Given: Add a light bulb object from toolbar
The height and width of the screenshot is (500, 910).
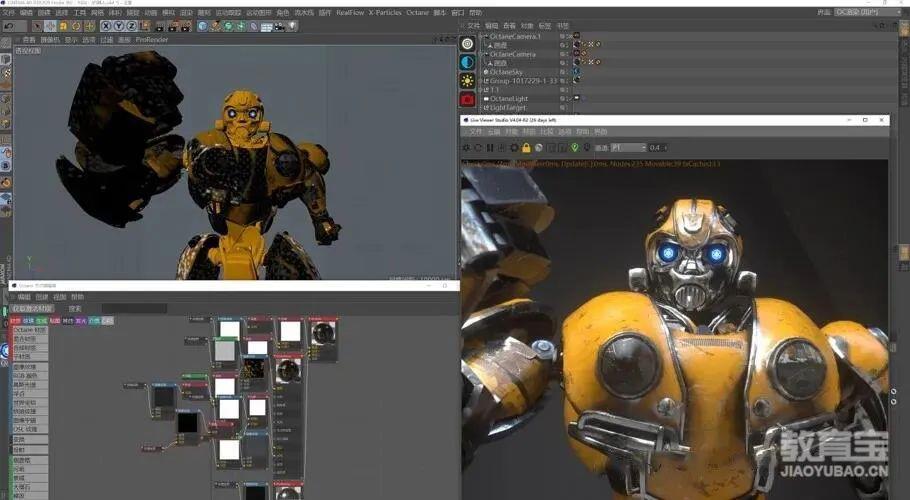Looking at the screenshot, I should click(x=292, y=26).
